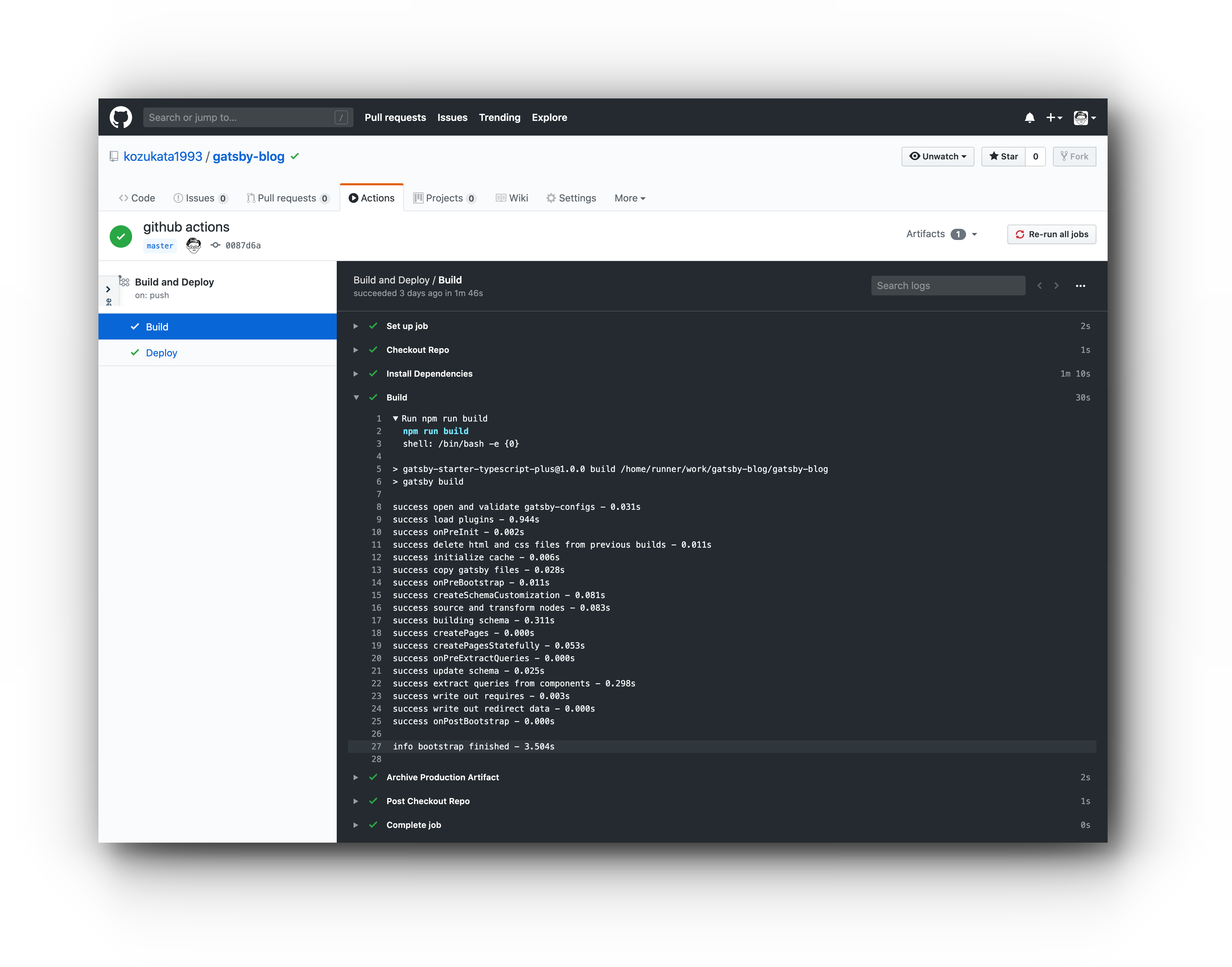Screen dimensions: 1232x967
Task: Open the notifications bell
Action: 1030,117
